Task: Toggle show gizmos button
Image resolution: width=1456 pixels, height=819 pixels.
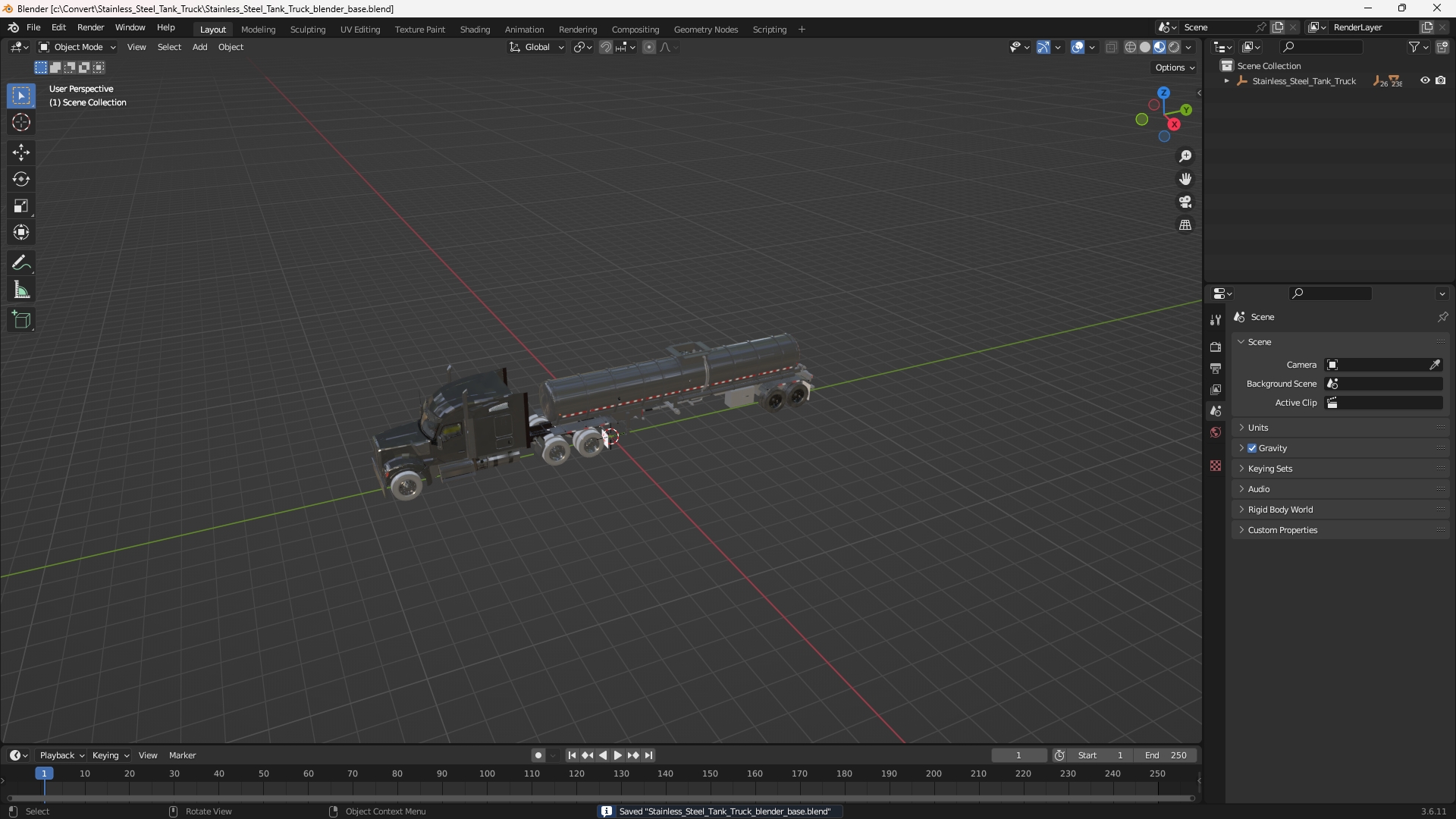Action: 1043,47
